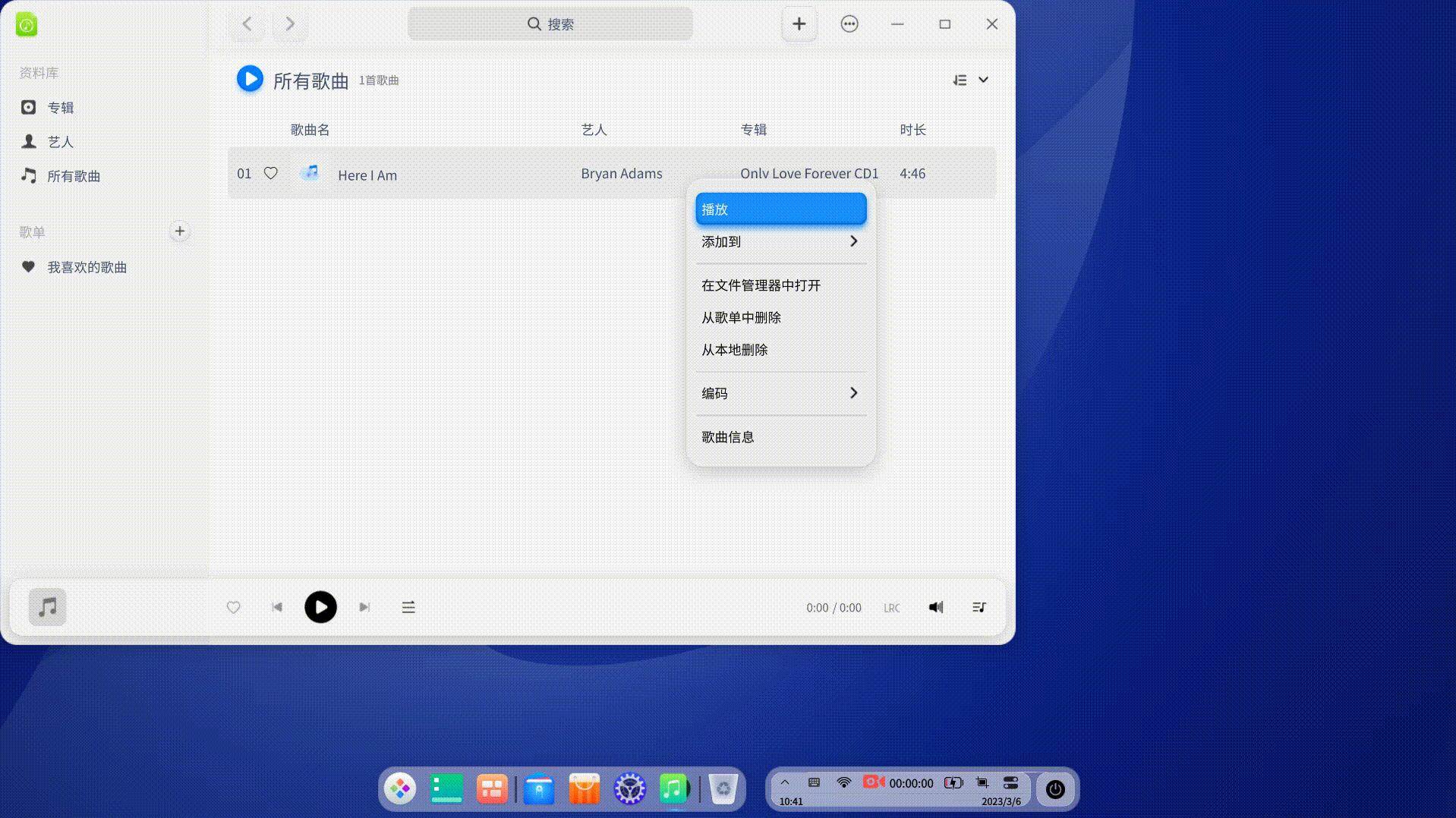Viewport: 1456px width, 818px height.
Task: Change playback mode icon
Action: click(x=408, y=607)
